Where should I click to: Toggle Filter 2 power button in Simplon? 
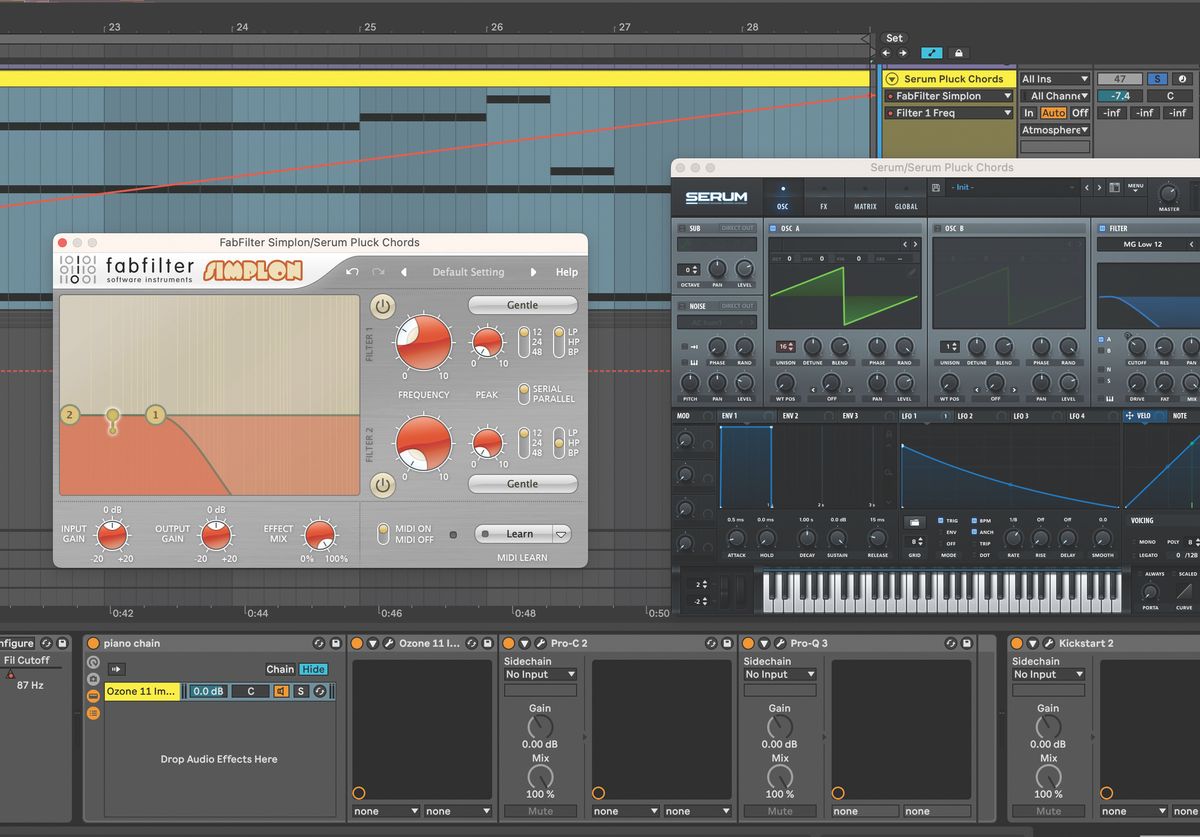383,485
